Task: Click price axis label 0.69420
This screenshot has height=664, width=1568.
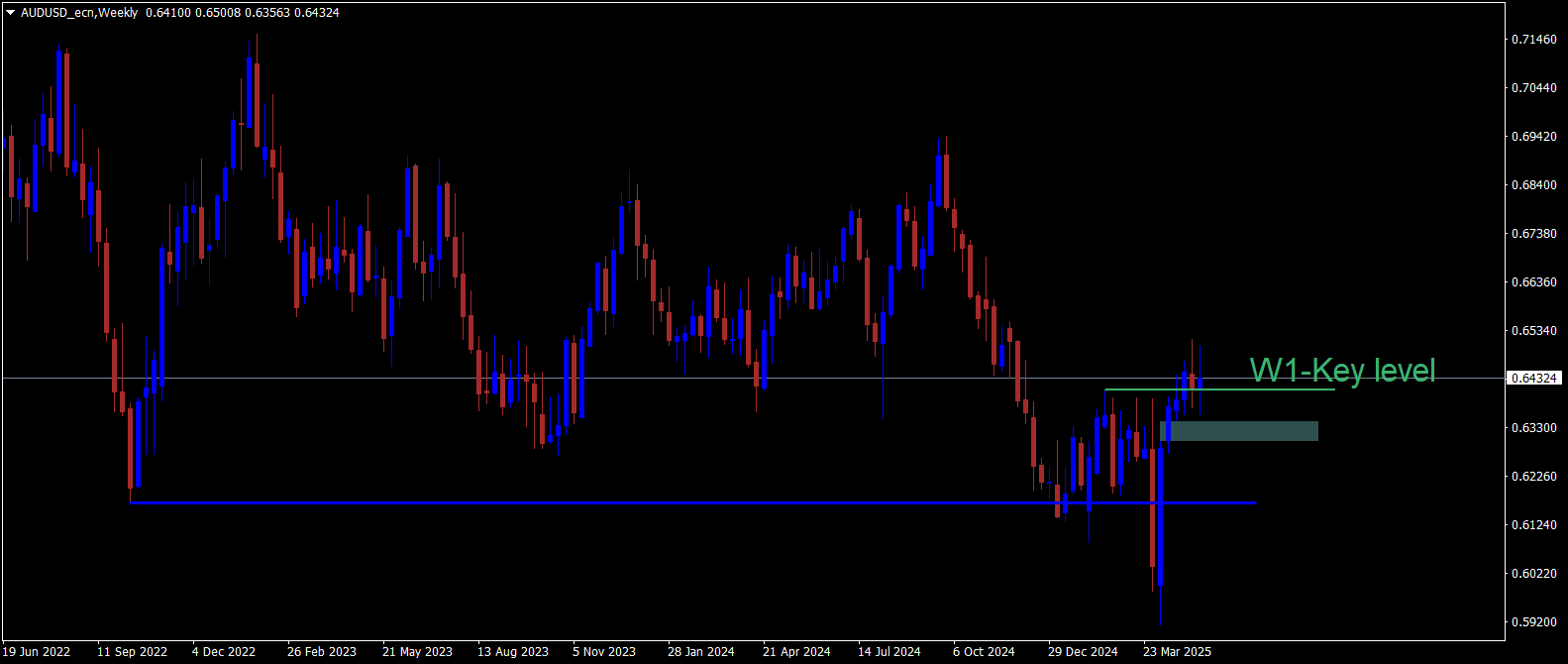Action: pos(1533,137)
